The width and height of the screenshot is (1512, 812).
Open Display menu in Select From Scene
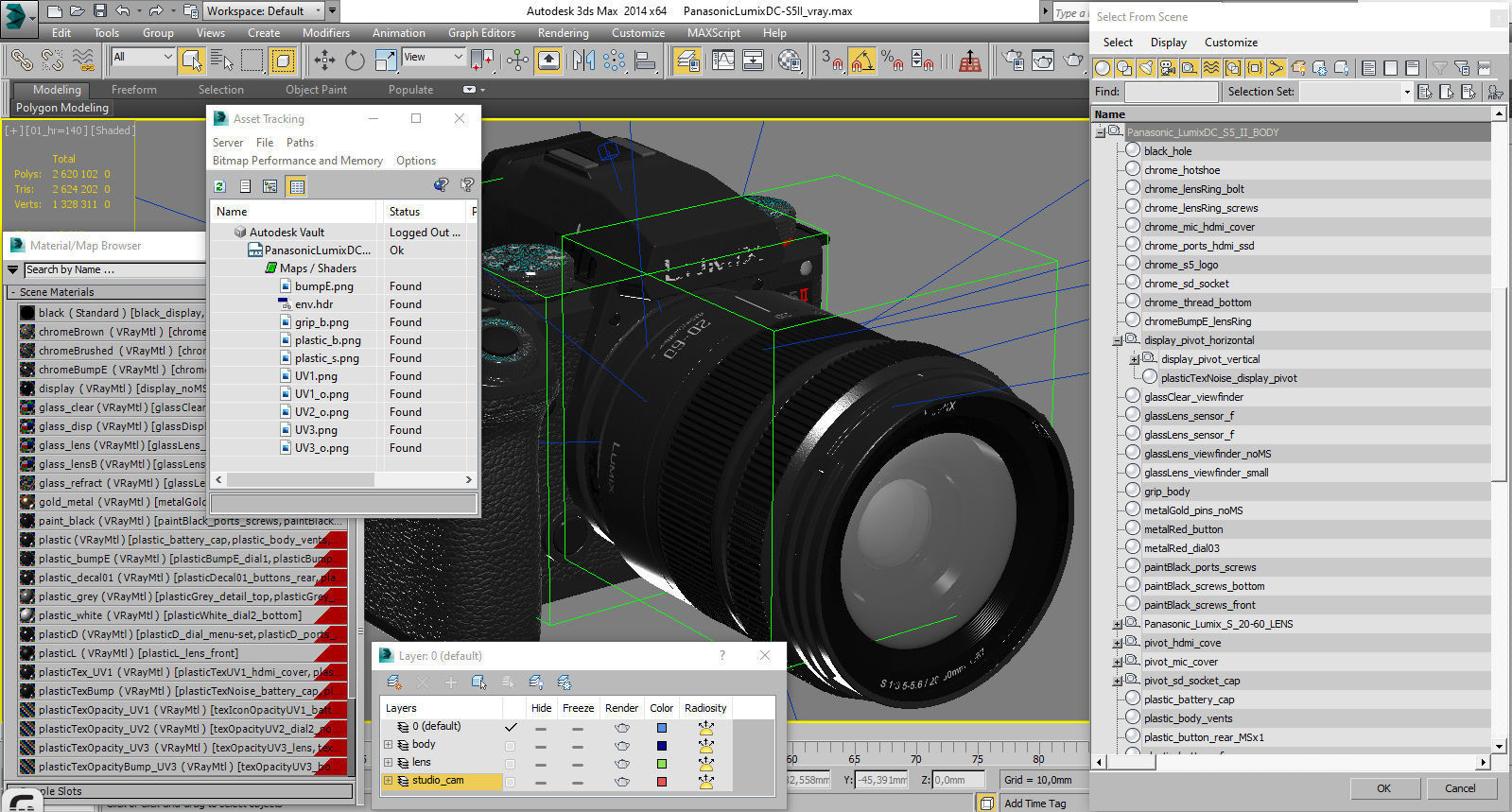click(1169, 43)
